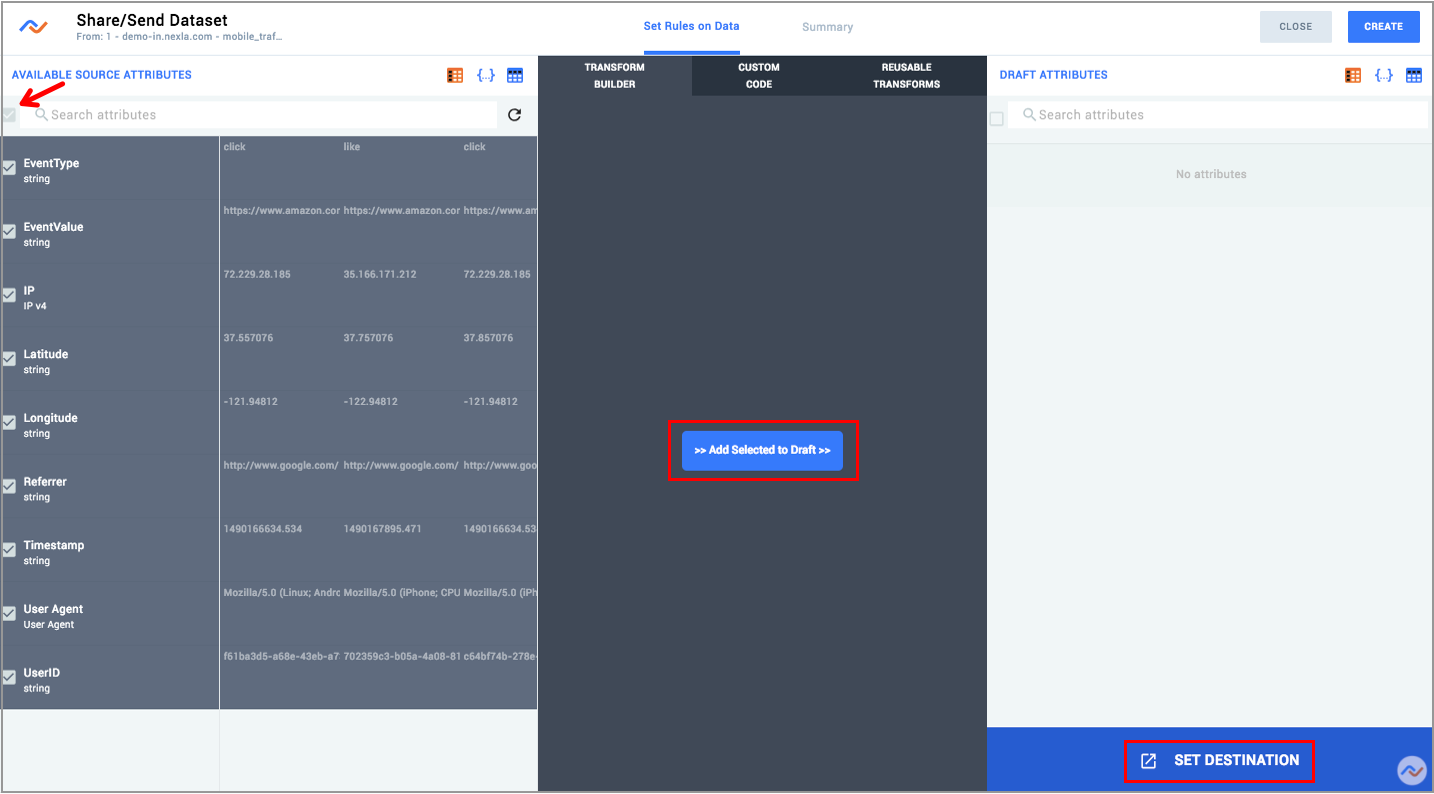Click the external-link icon beside Set Destination
This screenshot has width=1434, height=794.
click(x=1149, y=761)
